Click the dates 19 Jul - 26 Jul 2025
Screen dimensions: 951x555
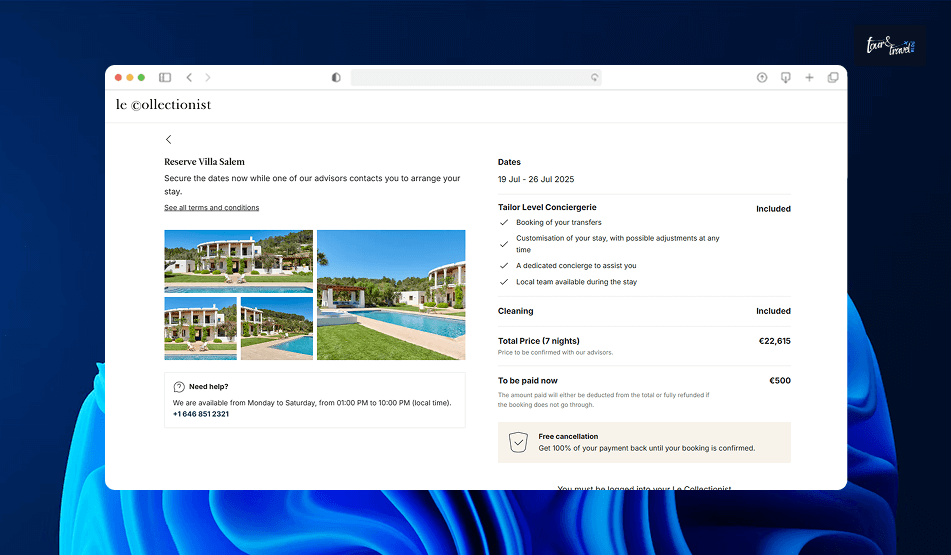[x=536, y=180]
